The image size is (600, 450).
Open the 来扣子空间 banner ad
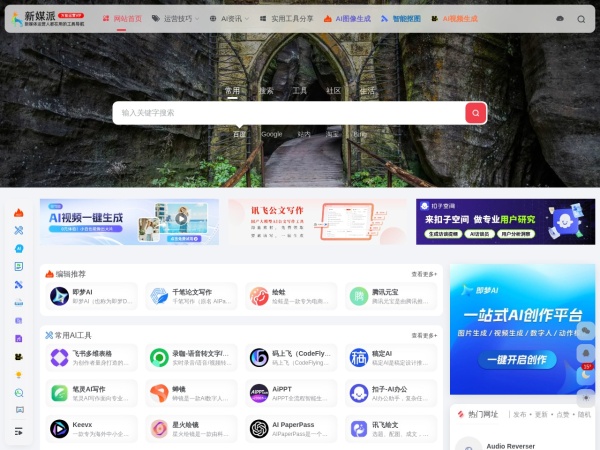pos(505,222)
